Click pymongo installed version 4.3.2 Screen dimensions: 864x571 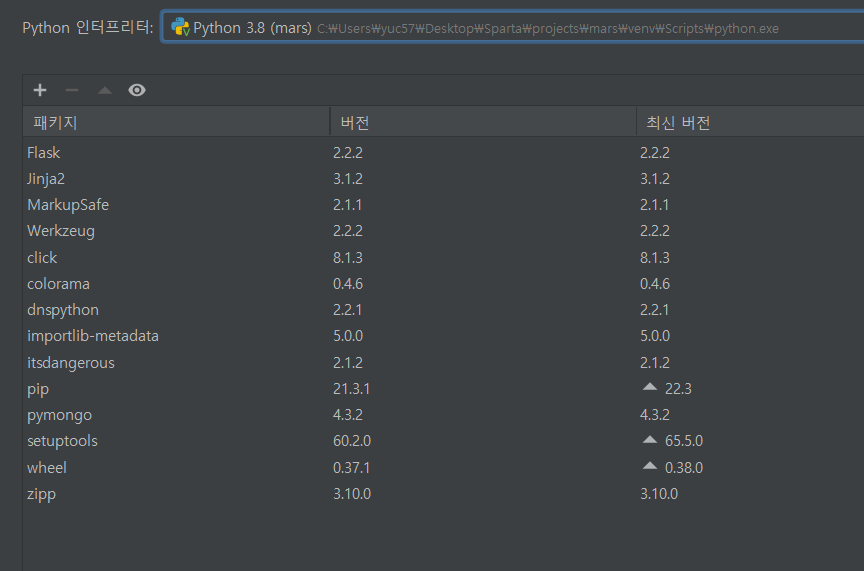(x=348, y=414)
